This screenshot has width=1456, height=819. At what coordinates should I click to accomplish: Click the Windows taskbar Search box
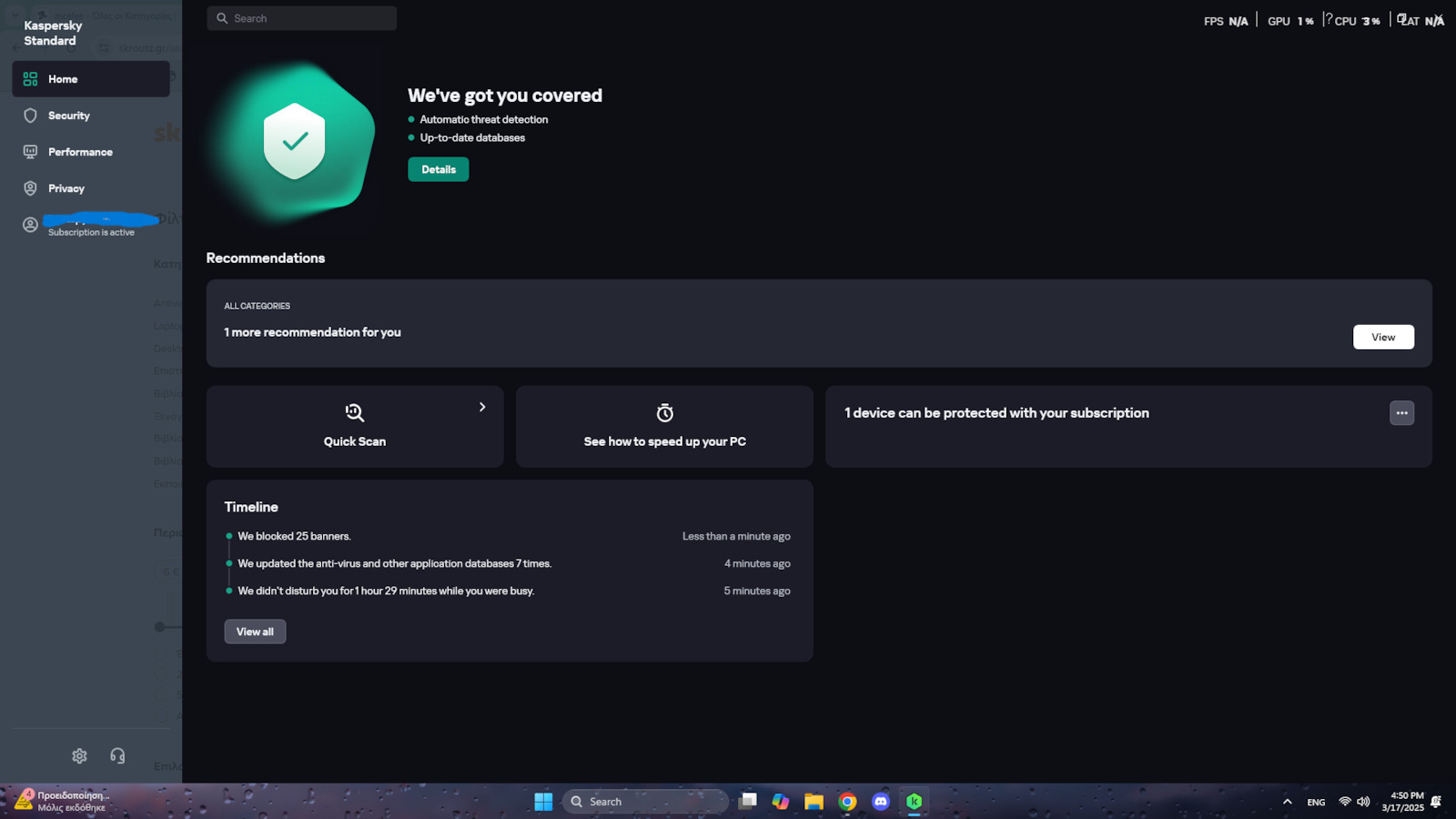(x=646, y=802)
